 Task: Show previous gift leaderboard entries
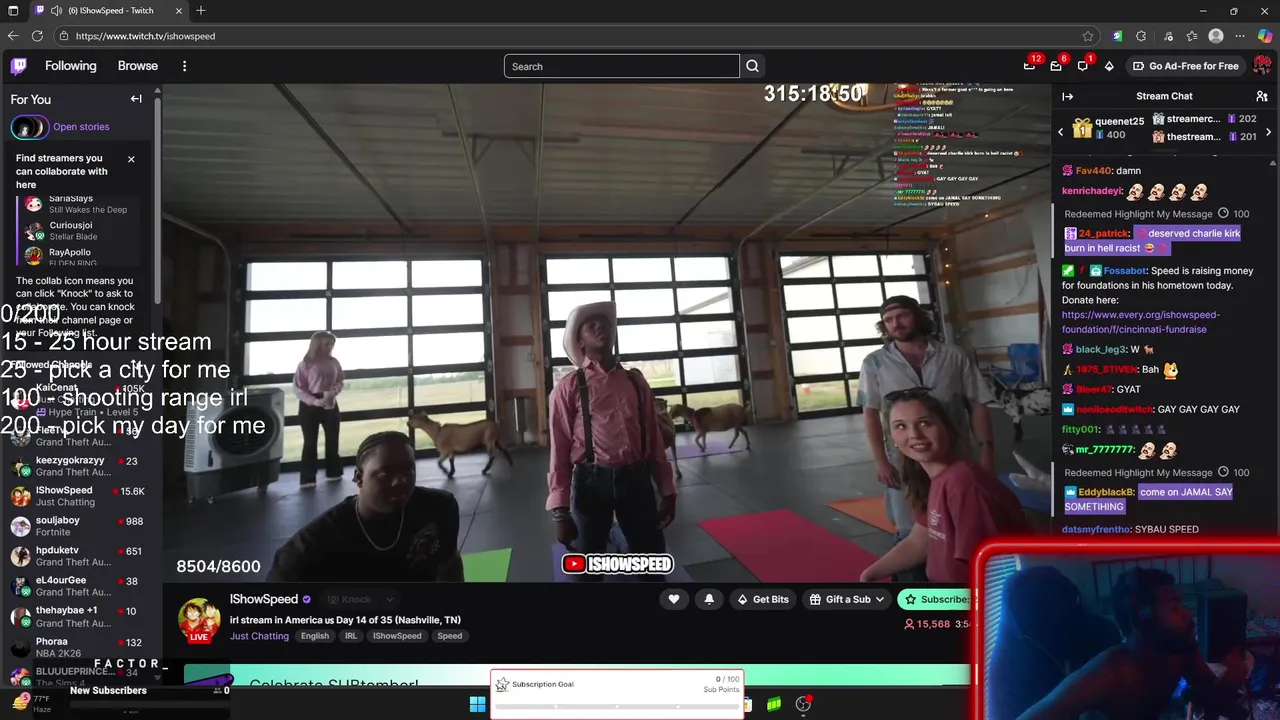(1061, 132)
